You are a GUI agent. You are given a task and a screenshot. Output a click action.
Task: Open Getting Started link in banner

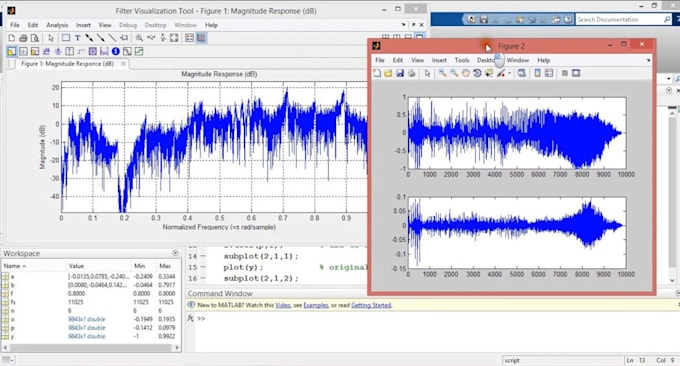click(x=371, y=305)
